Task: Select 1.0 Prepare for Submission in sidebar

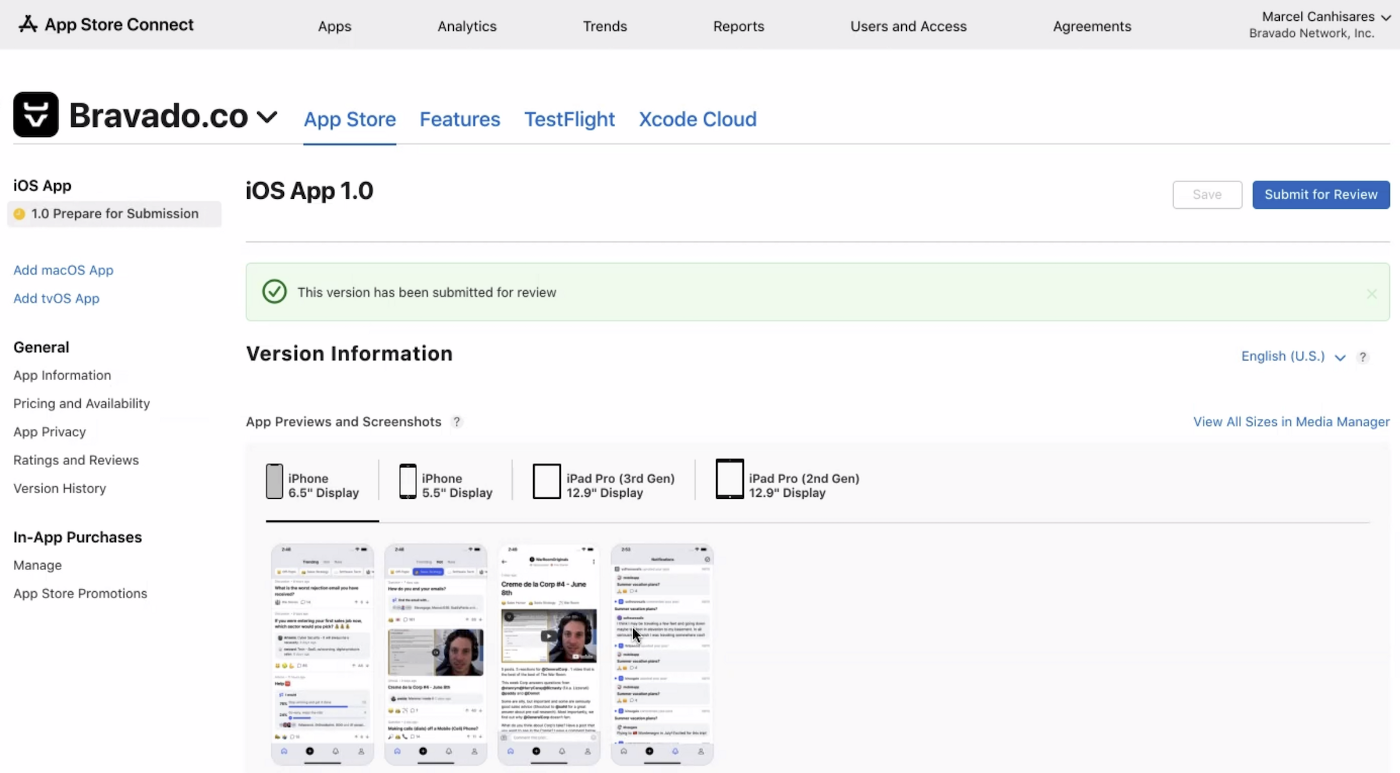Action: click(114, 214)
